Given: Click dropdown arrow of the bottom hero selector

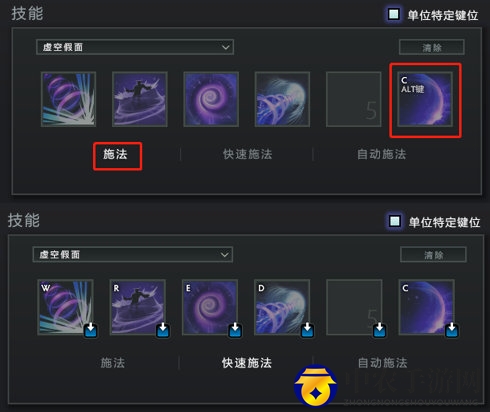Looking at the screenshot, I should [225, 255].
